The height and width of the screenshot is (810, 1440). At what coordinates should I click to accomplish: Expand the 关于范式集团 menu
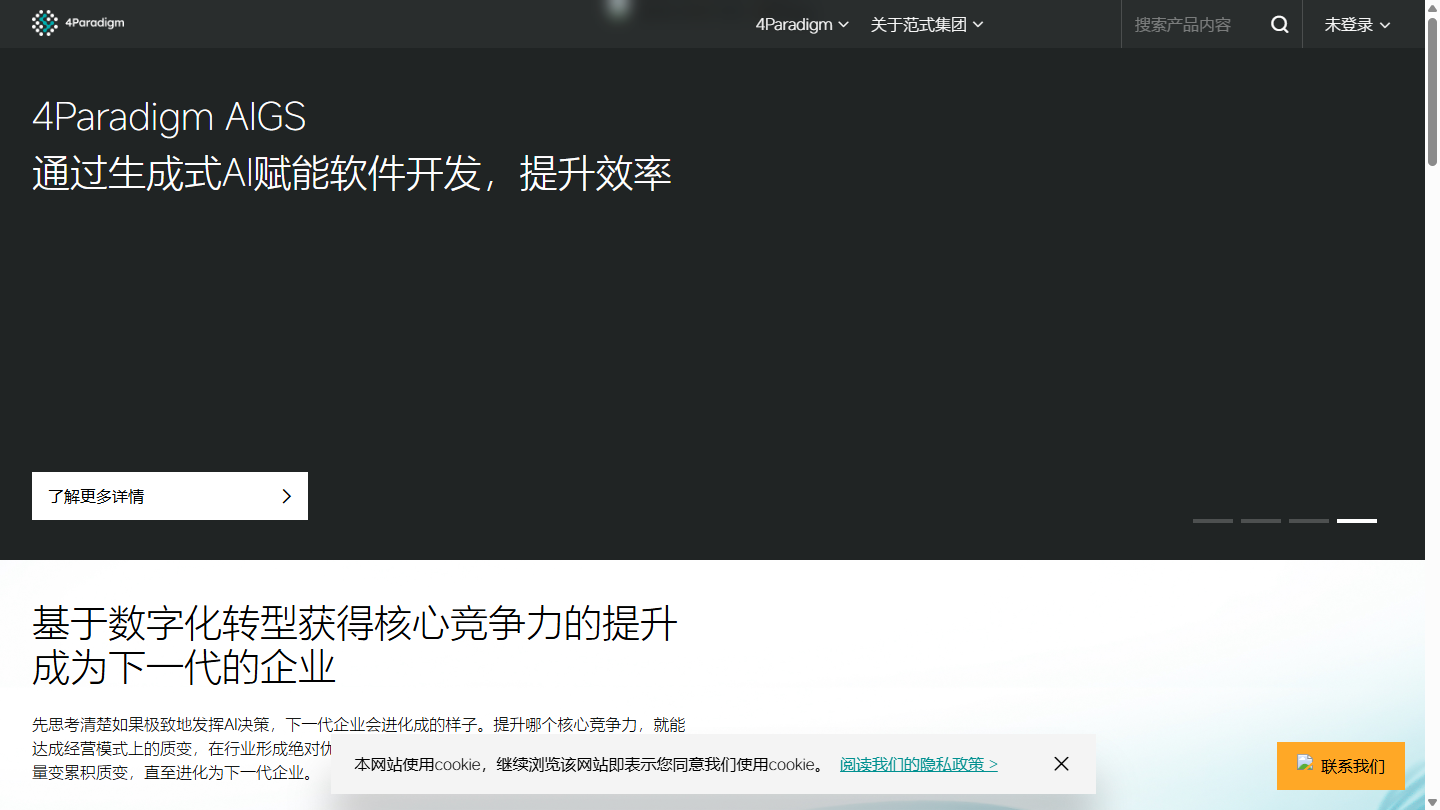coord(927,25)
